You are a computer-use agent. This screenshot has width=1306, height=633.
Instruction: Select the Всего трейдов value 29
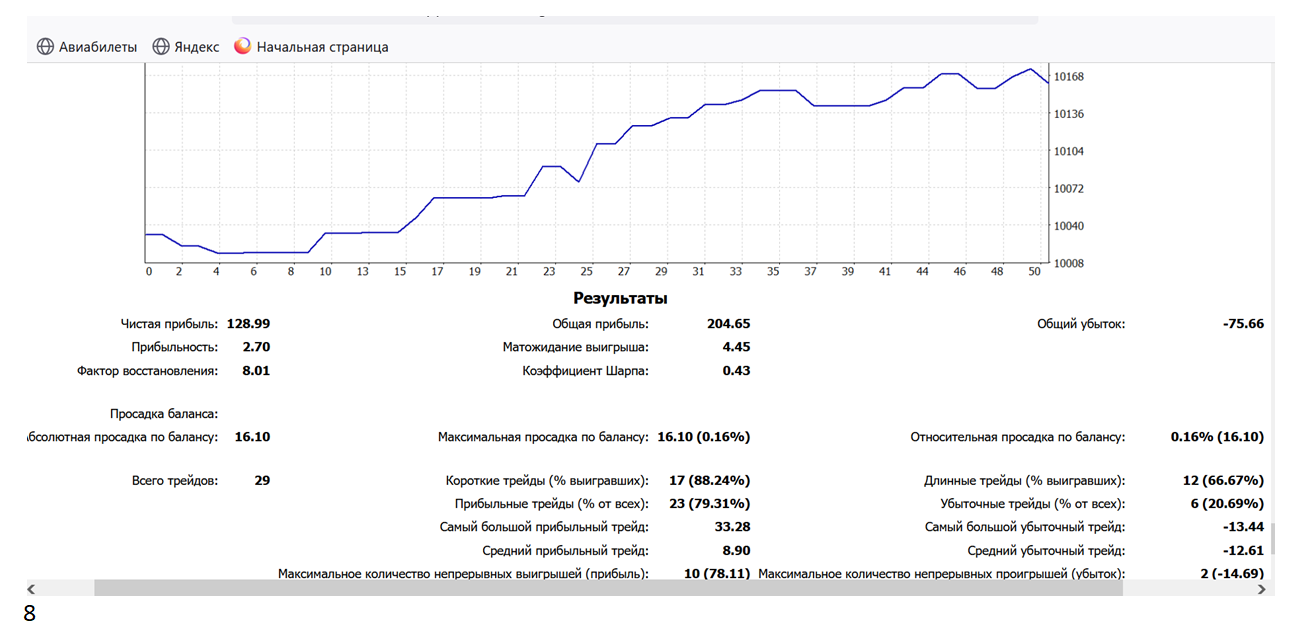pyautogui.click(x=262, y=481)
